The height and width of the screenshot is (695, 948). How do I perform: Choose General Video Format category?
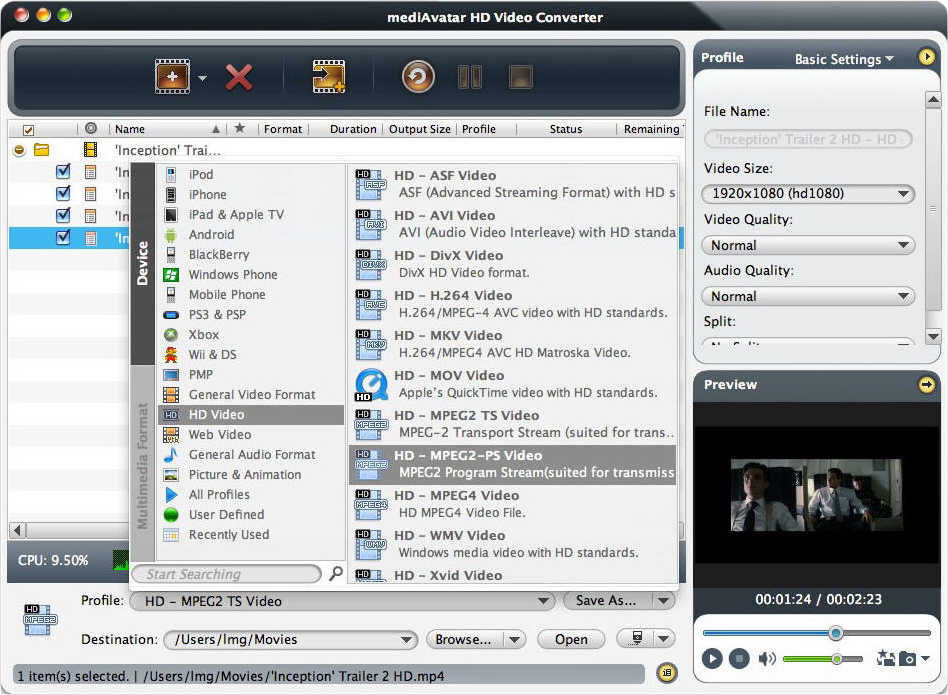(x=250, y=395)
